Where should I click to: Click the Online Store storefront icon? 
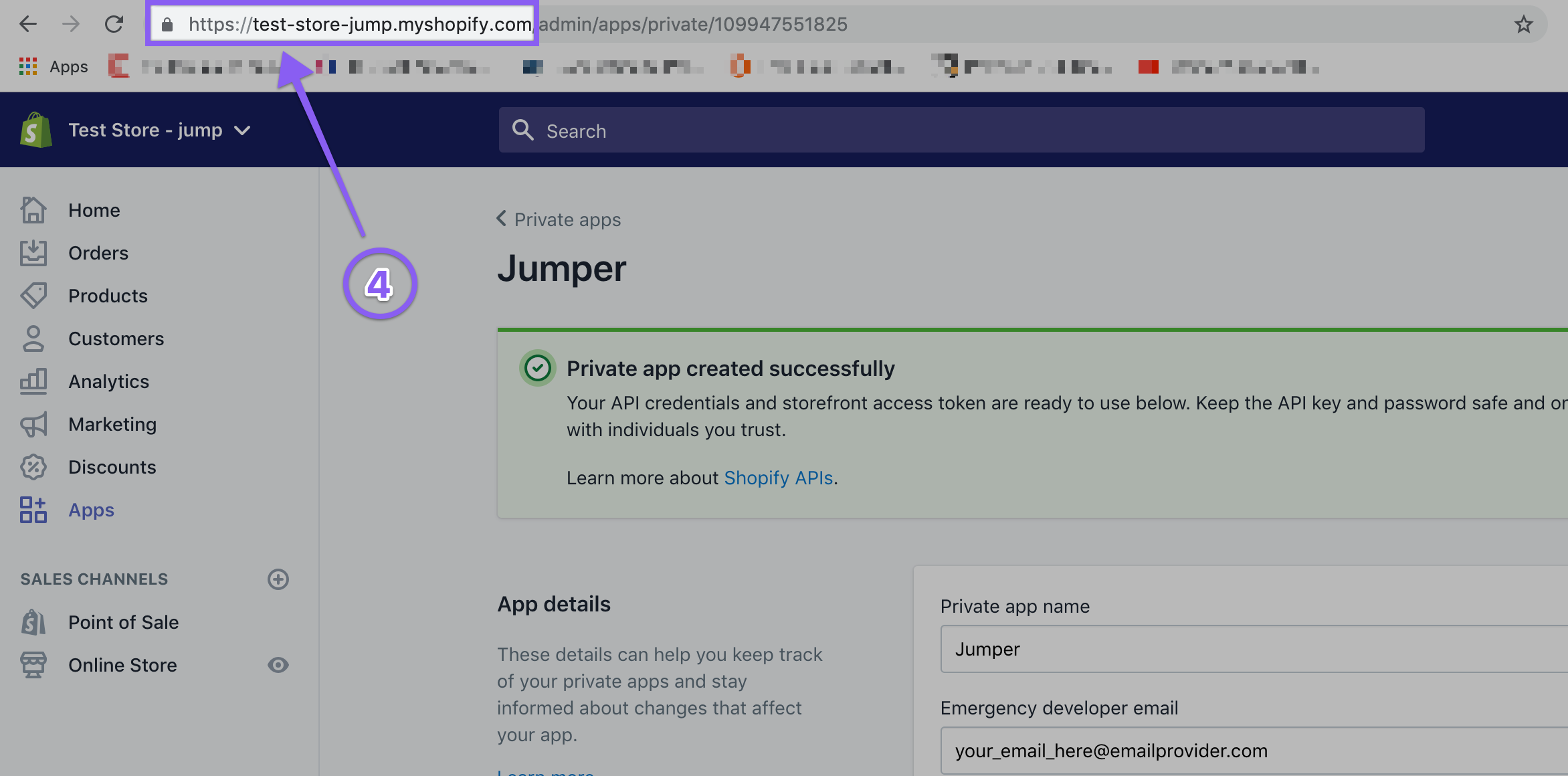(x=33, y=665)
